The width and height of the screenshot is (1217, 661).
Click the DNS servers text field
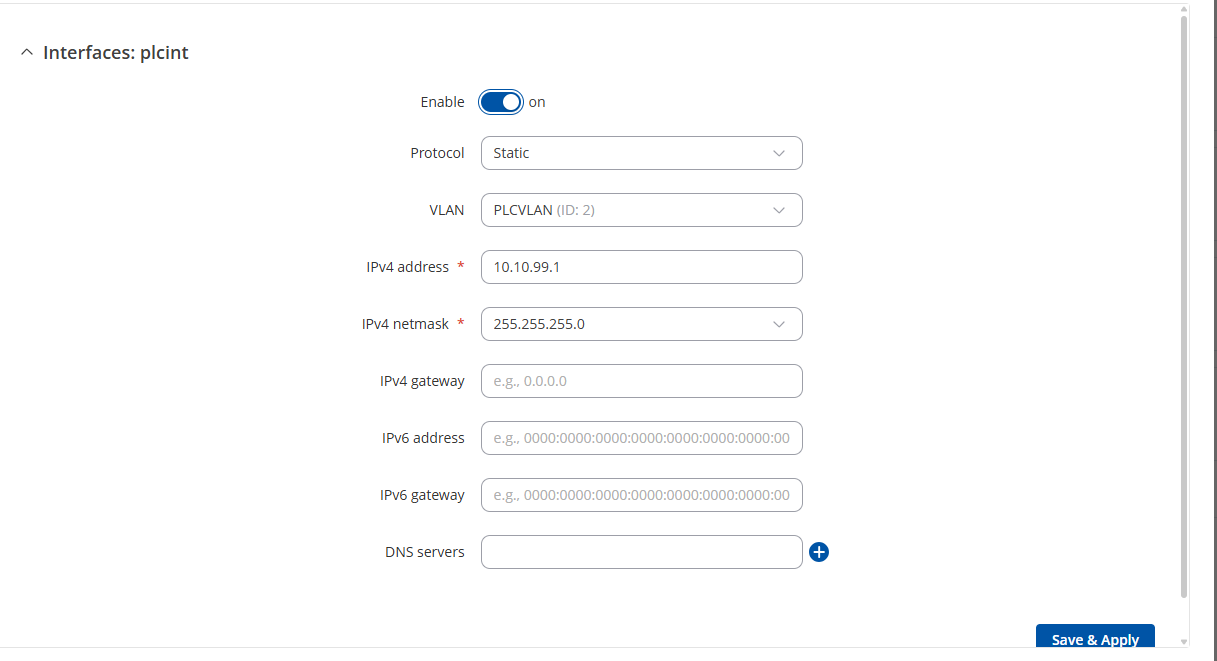point(641,552)
